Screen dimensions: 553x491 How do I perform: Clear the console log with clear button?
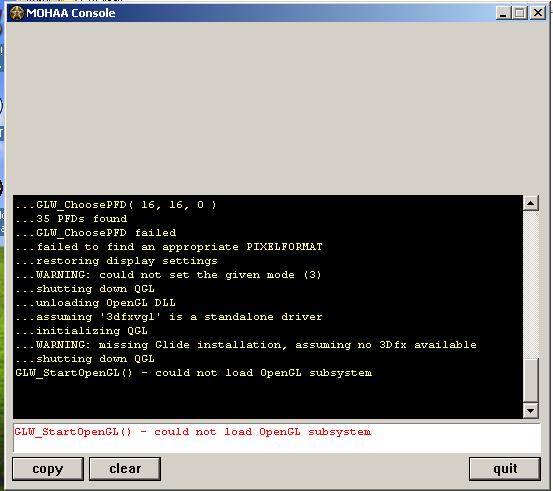coord(125,469)
